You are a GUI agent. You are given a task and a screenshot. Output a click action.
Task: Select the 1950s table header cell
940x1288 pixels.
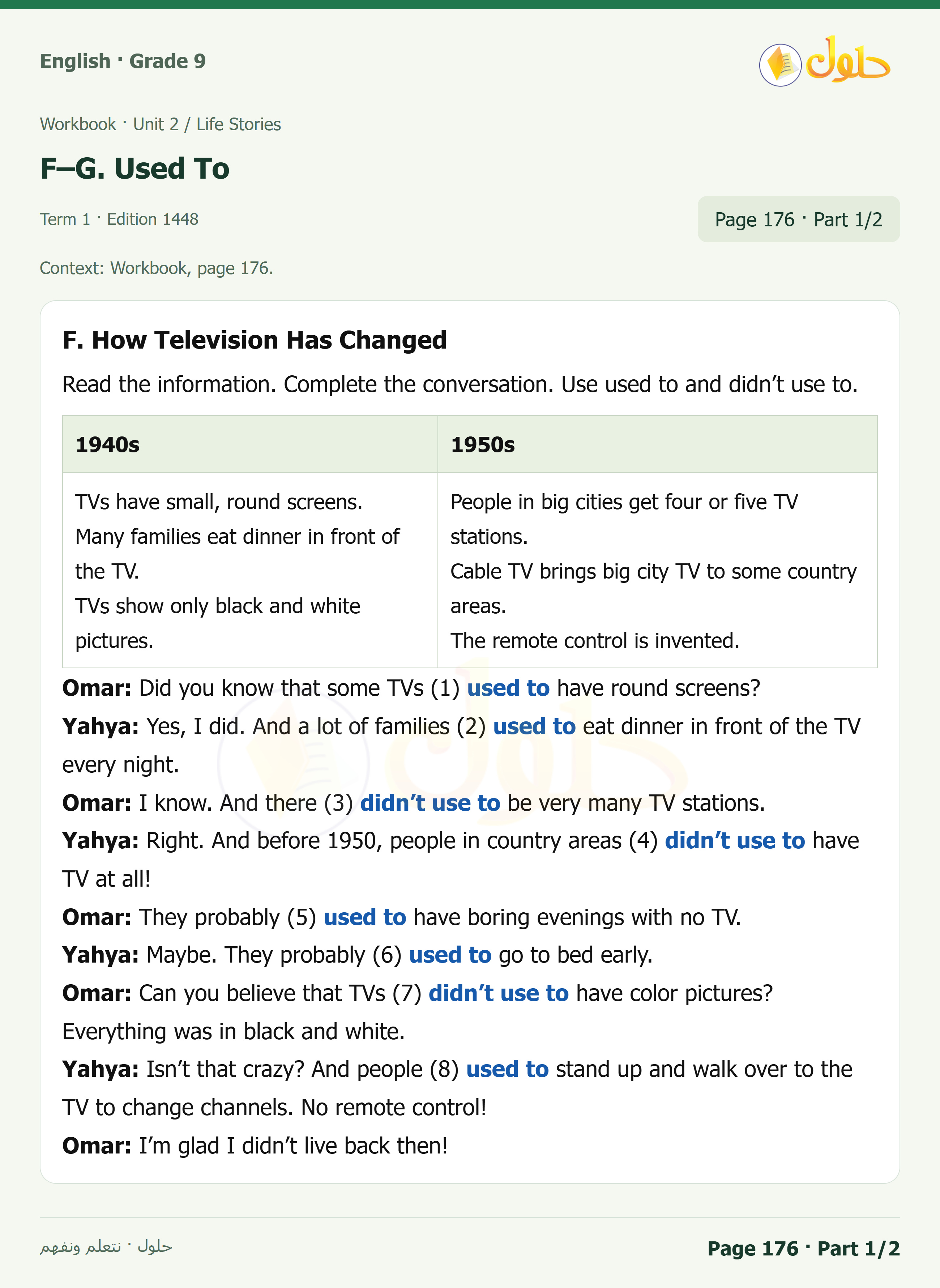tap(657, 444)
